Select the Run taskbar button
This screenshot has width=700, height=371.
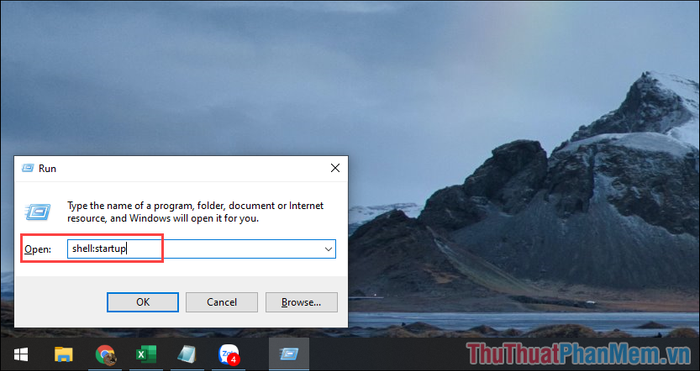pos(289,354)
